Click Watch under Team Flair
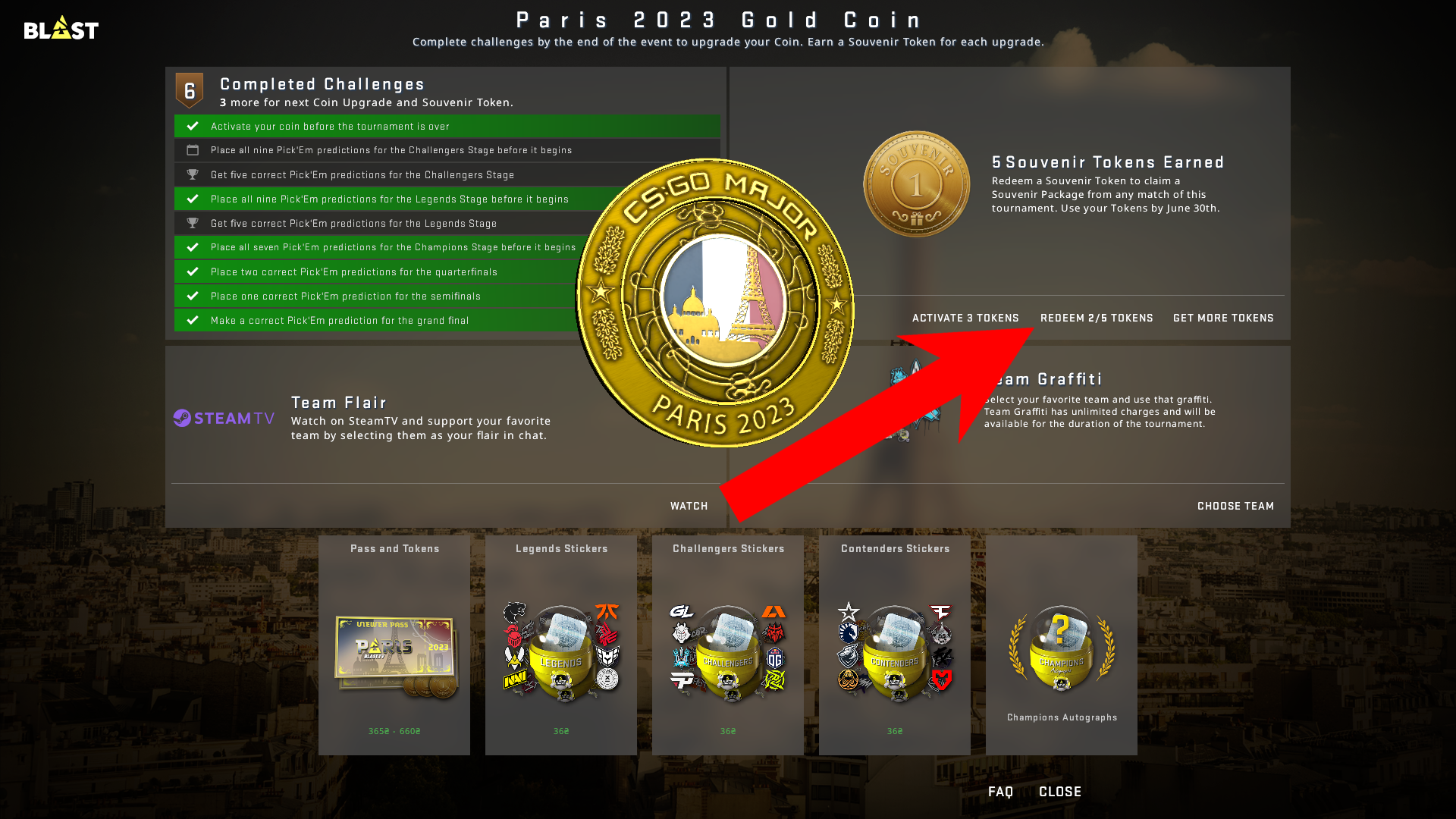1456x819 pixels. point(689,506)
